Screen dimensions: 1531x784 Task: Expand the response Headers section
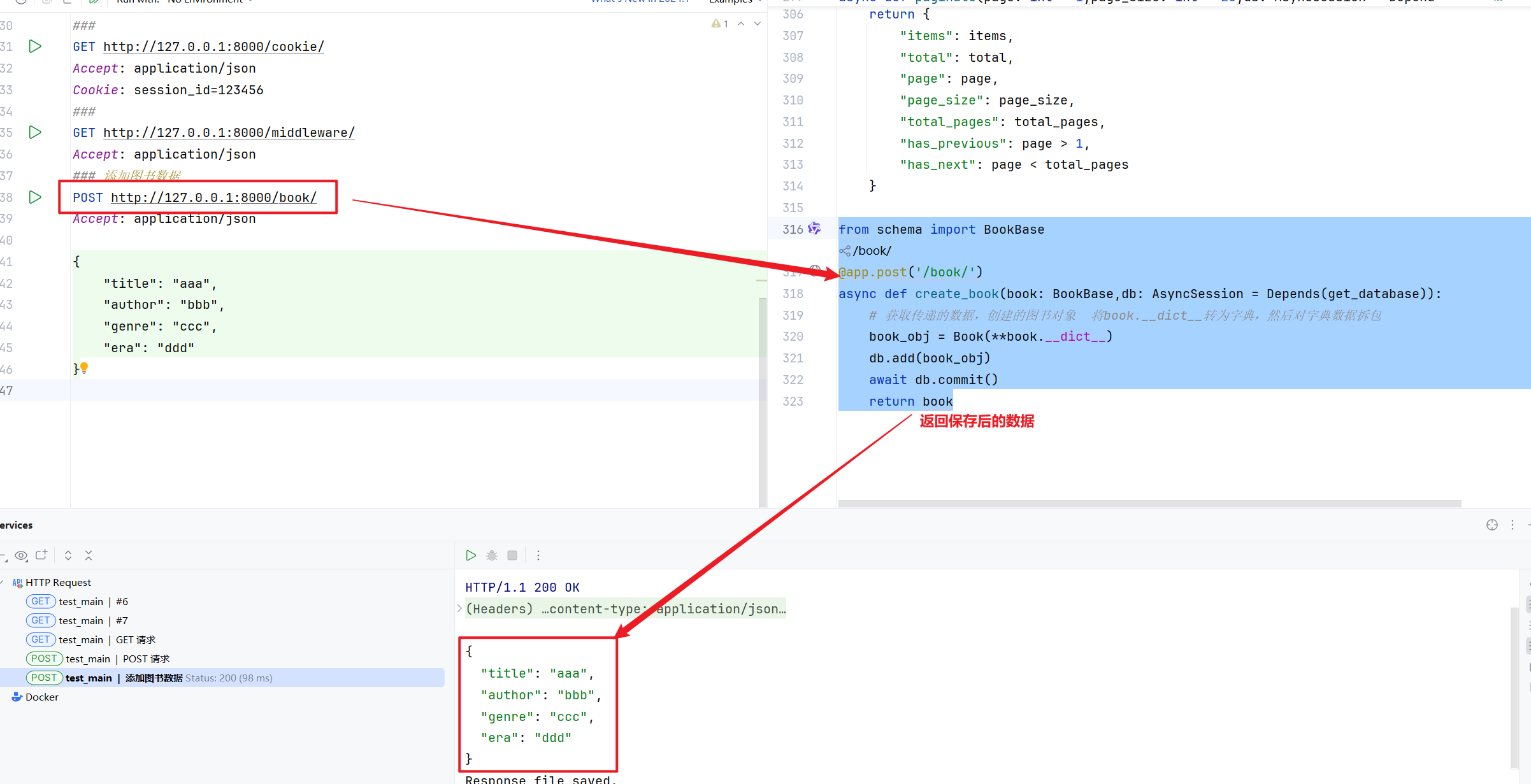pos(459,609)
